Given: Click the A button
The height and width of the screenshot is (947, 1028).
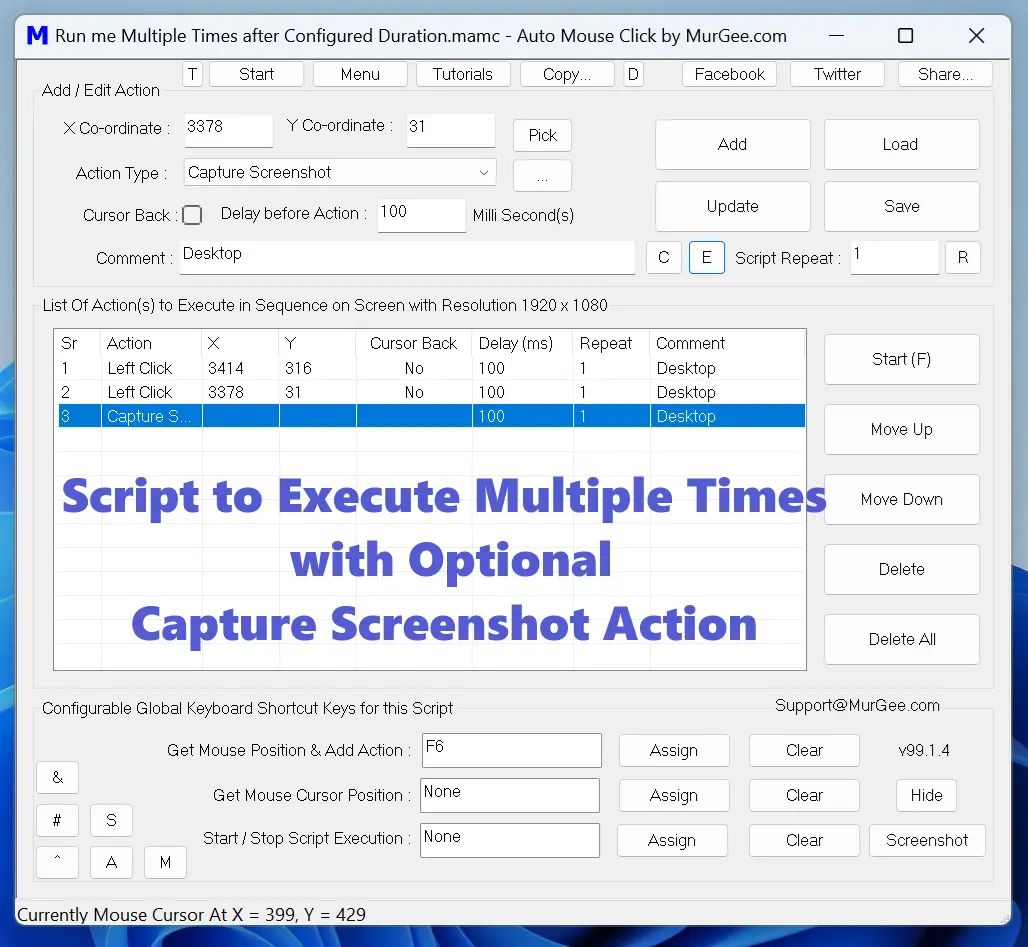Looking at the screenshot, I should (111, 862).
